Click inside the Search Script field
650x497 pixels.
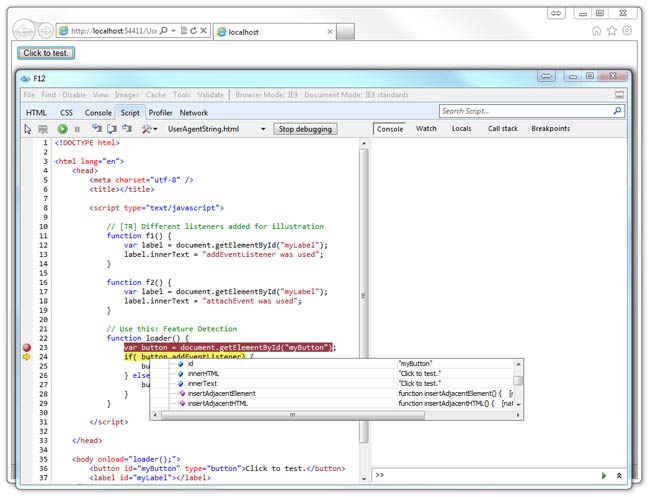[524, 111]
